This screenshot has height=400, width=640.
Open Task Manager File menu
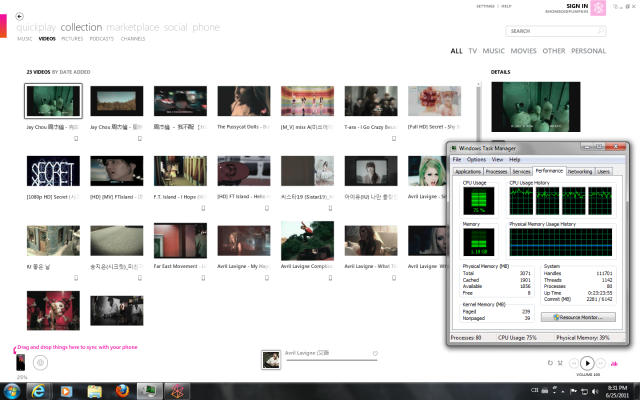tap(457, 160)
